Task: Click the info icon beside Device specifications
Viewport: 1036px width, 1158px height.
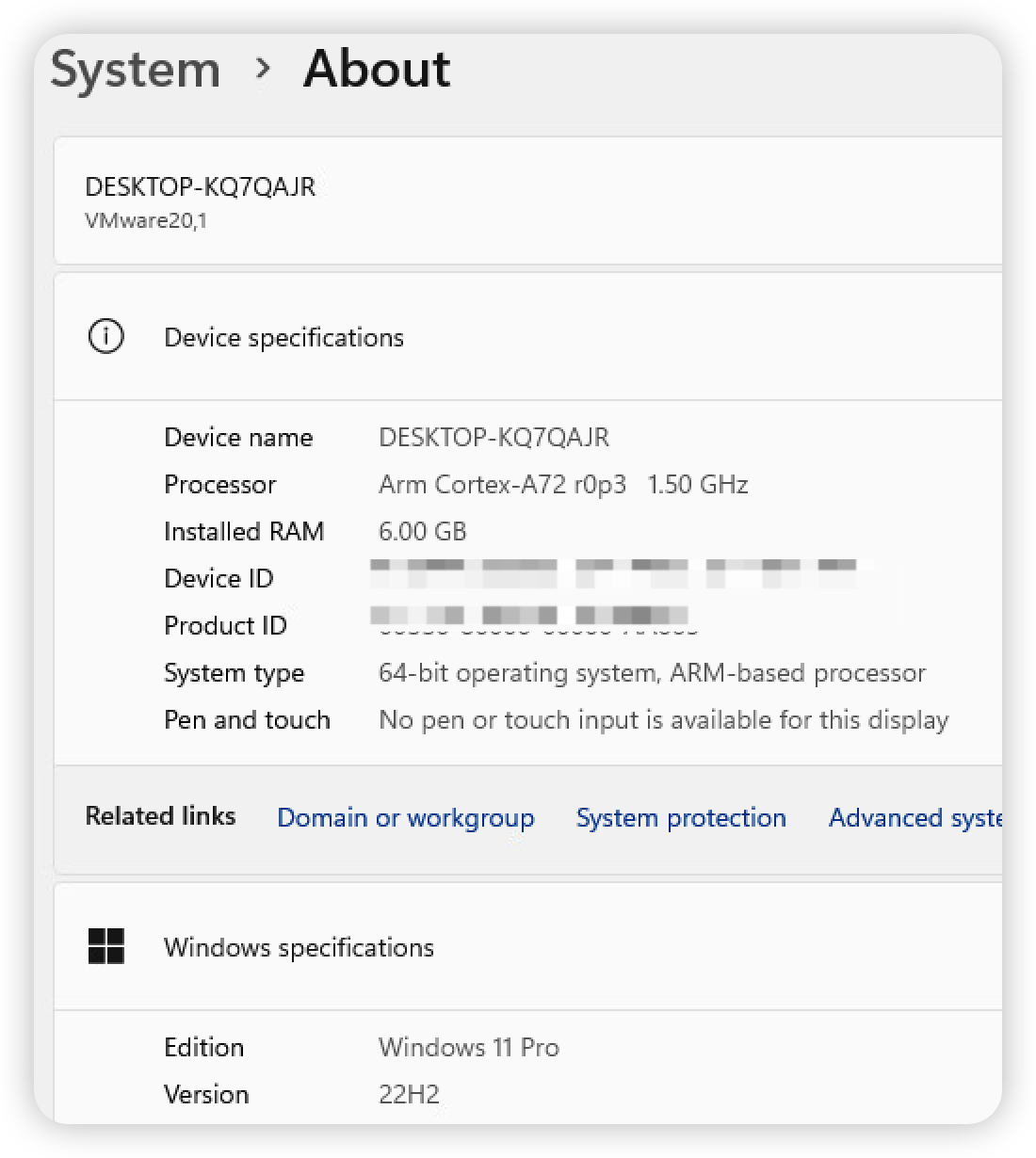Action: (x=105, y=336)
